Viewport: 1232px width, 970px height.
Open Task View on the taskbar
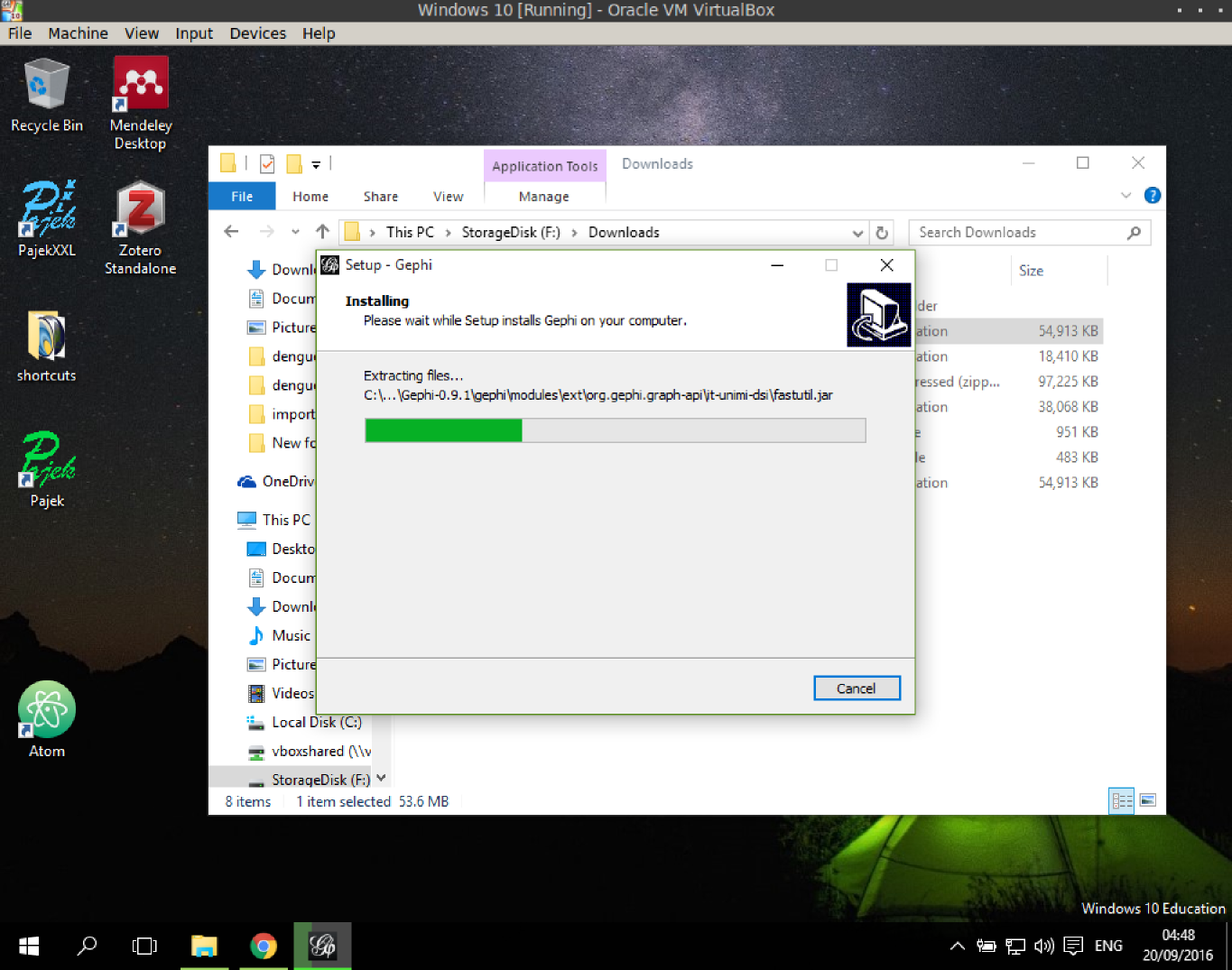(x=144, y=946)
